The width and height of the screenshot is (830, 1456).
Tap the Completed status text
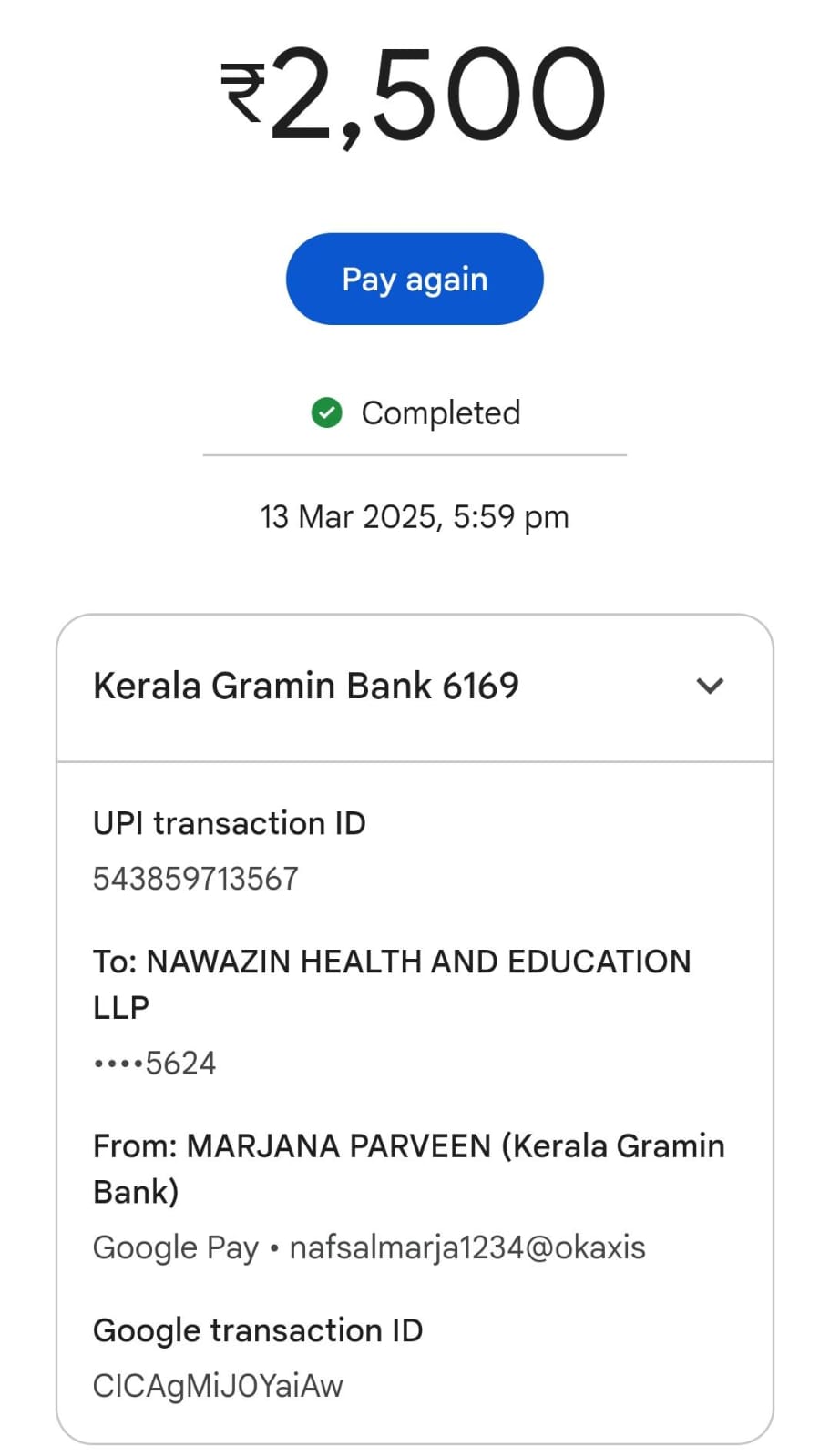click(441, 412)
